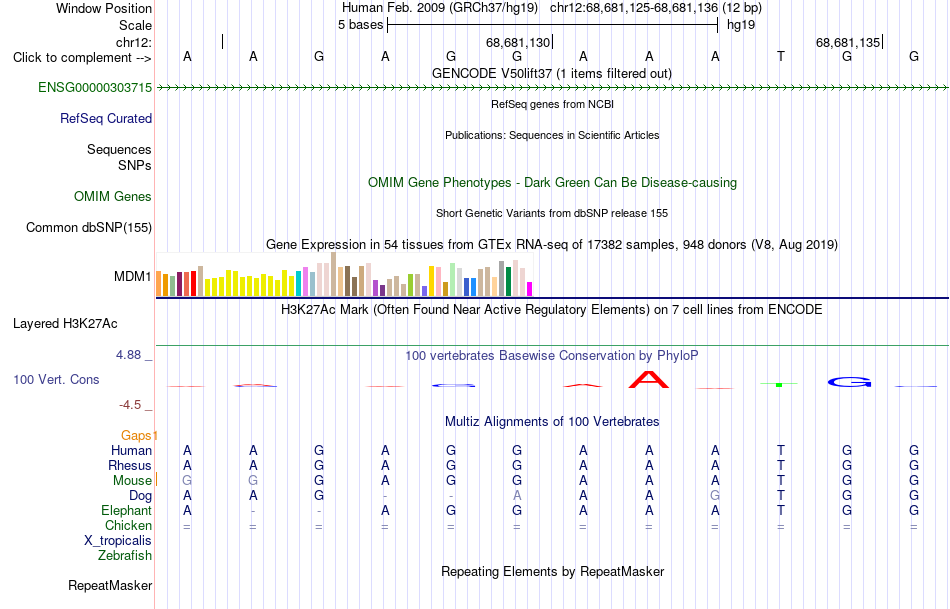Select the Dog alignment row label
950x609 pixels.
point(141,496)
